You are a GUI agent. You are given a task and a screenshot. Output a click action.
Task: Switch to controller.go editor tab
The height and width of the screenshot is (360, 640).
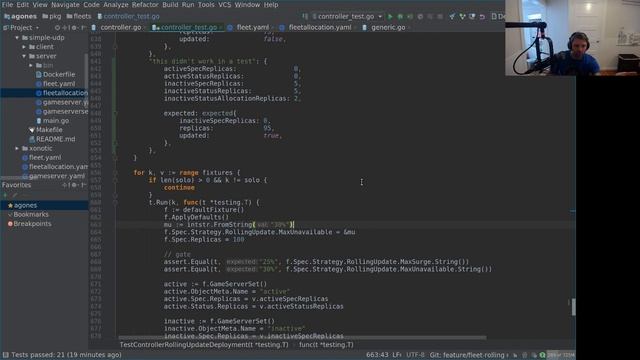pos(117,27)
